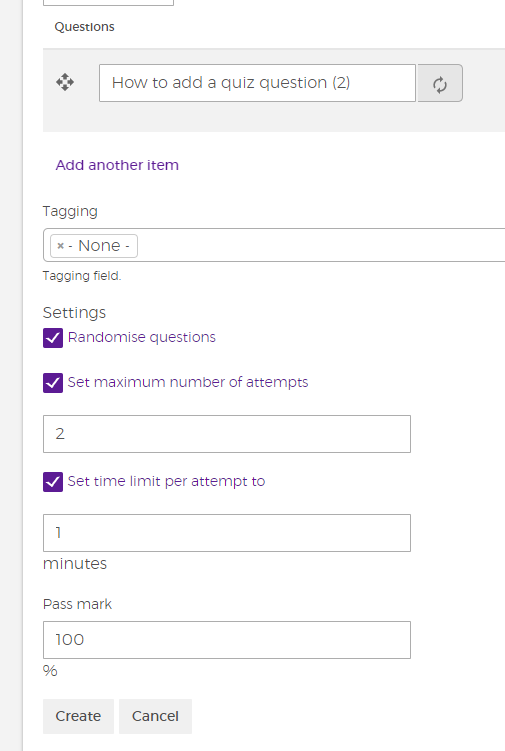Click the Set time limit per attempt to label
Screen dimensions: 505x751
pyautogui.click(x=166, y=481)
